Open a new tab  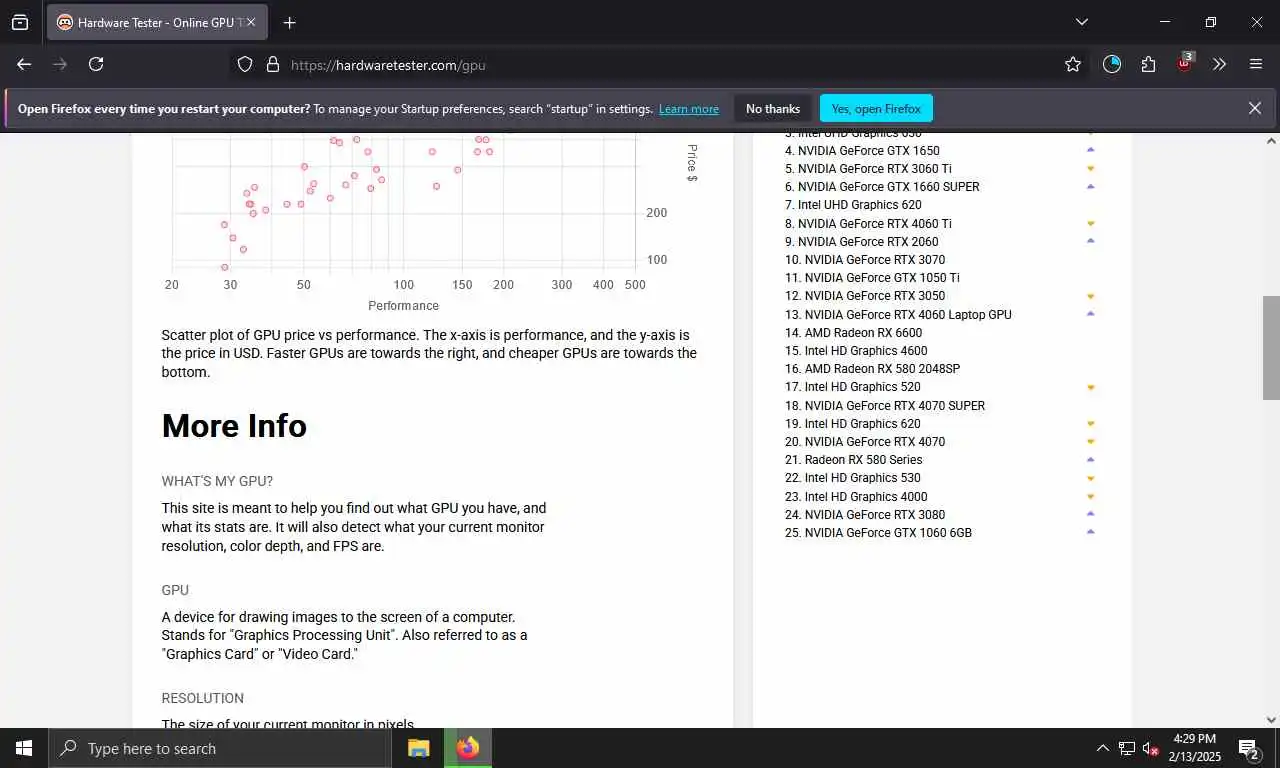(289, 22)
